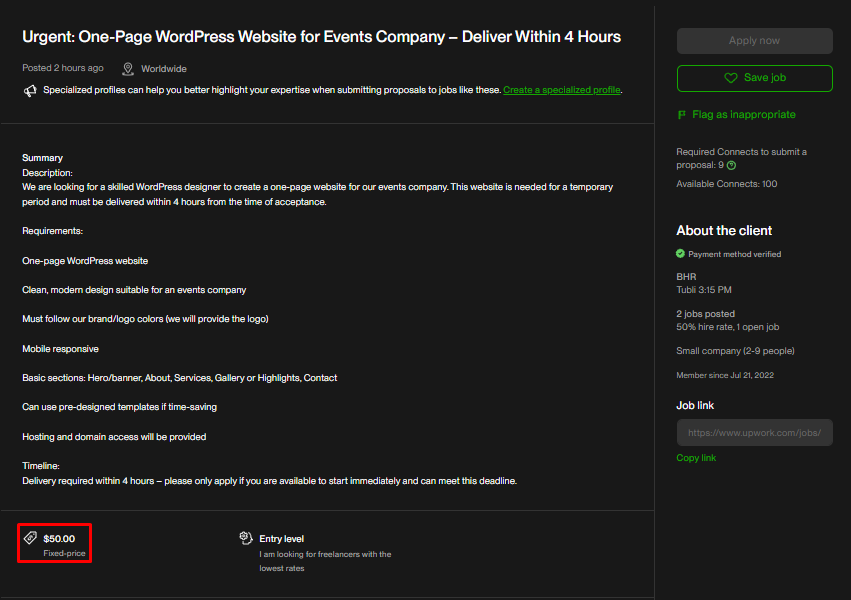
Task: Save this job with Save job button
Action: (754, 78)
